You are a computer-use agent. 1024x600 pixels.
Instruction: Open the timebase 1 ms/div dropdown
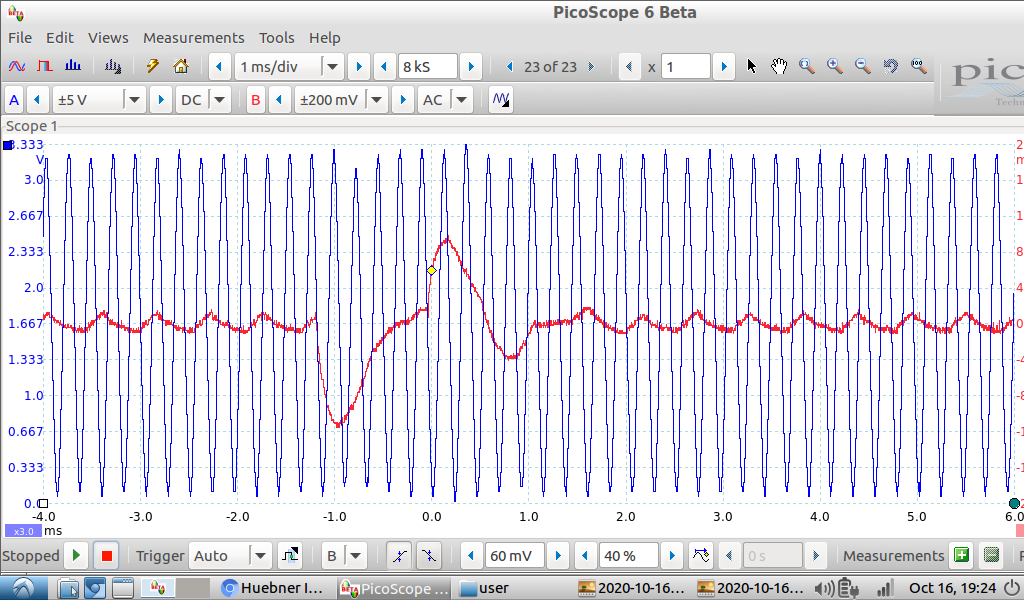333,67
